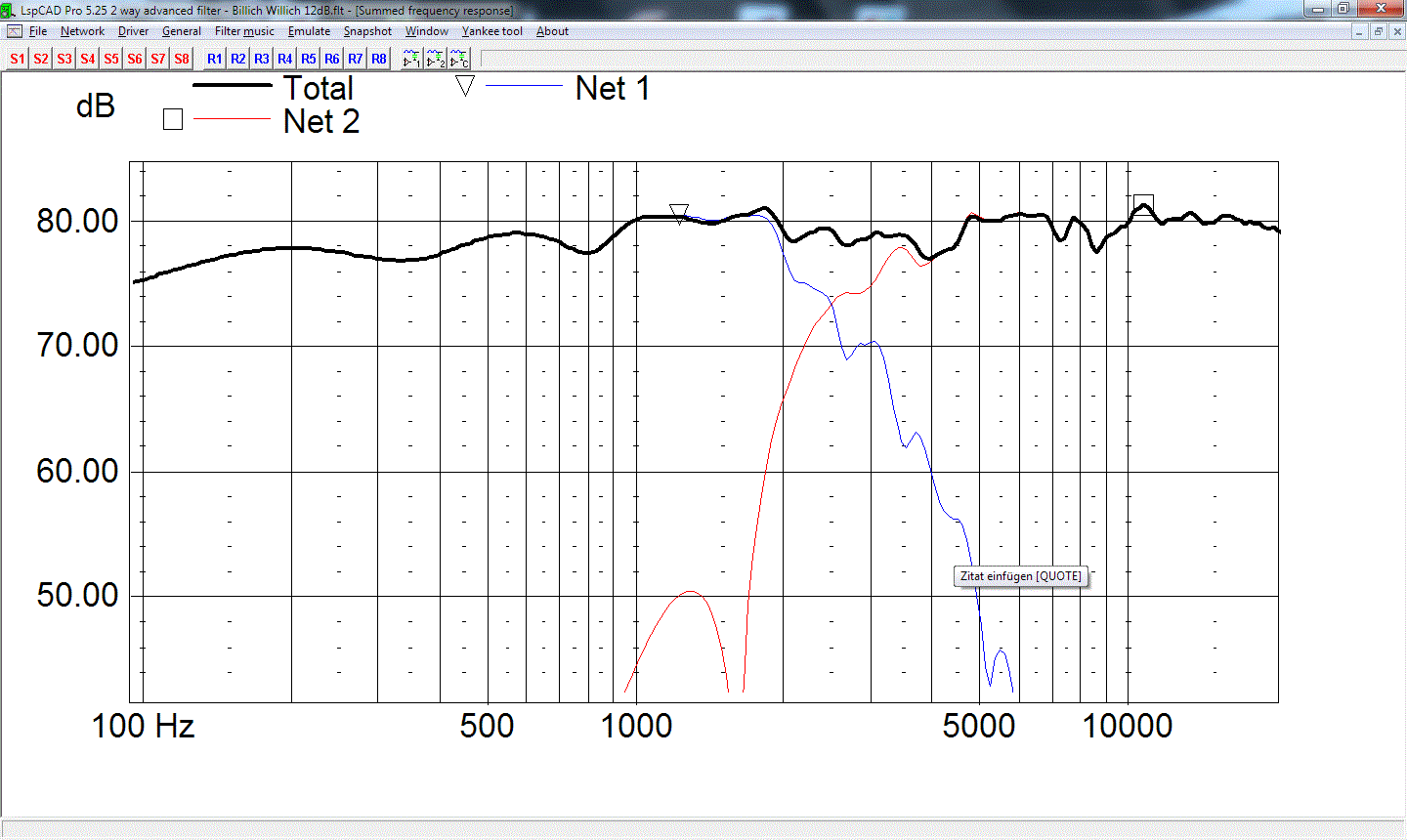Open the Filter music menu
Viewport: 1407px width, 840px height.
click(x=244, y=31)
